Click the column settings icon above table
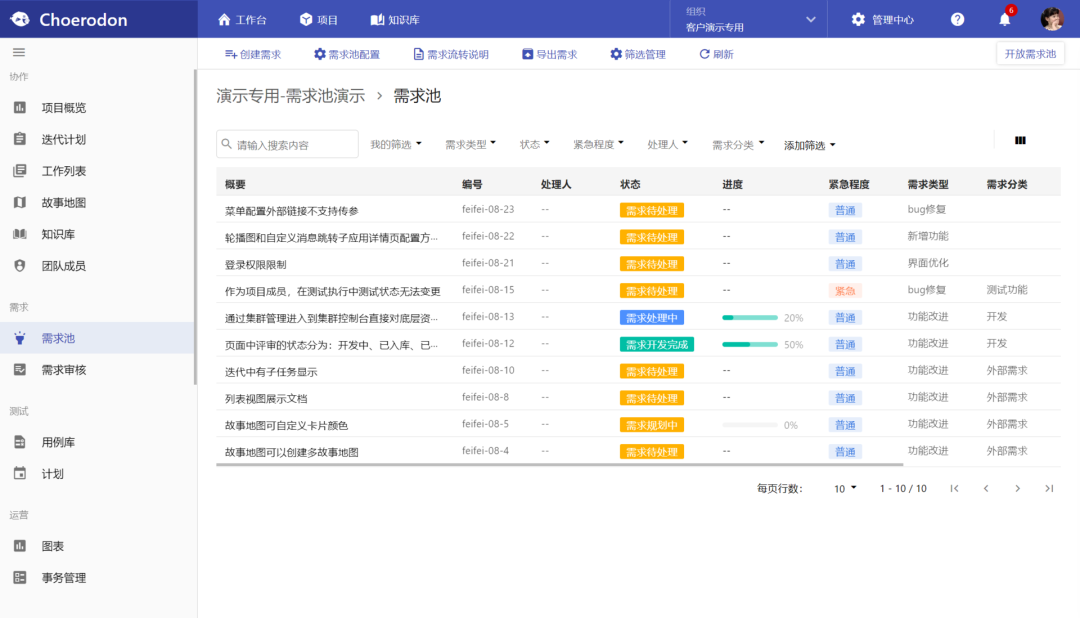This screenshot has width=1080, height=618. point(1020,141)
